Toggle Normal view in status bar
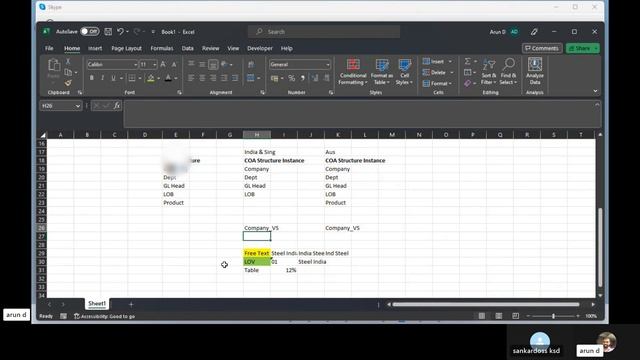The width and height of the screenshot is (640, 360). click(x=482, y=316)
